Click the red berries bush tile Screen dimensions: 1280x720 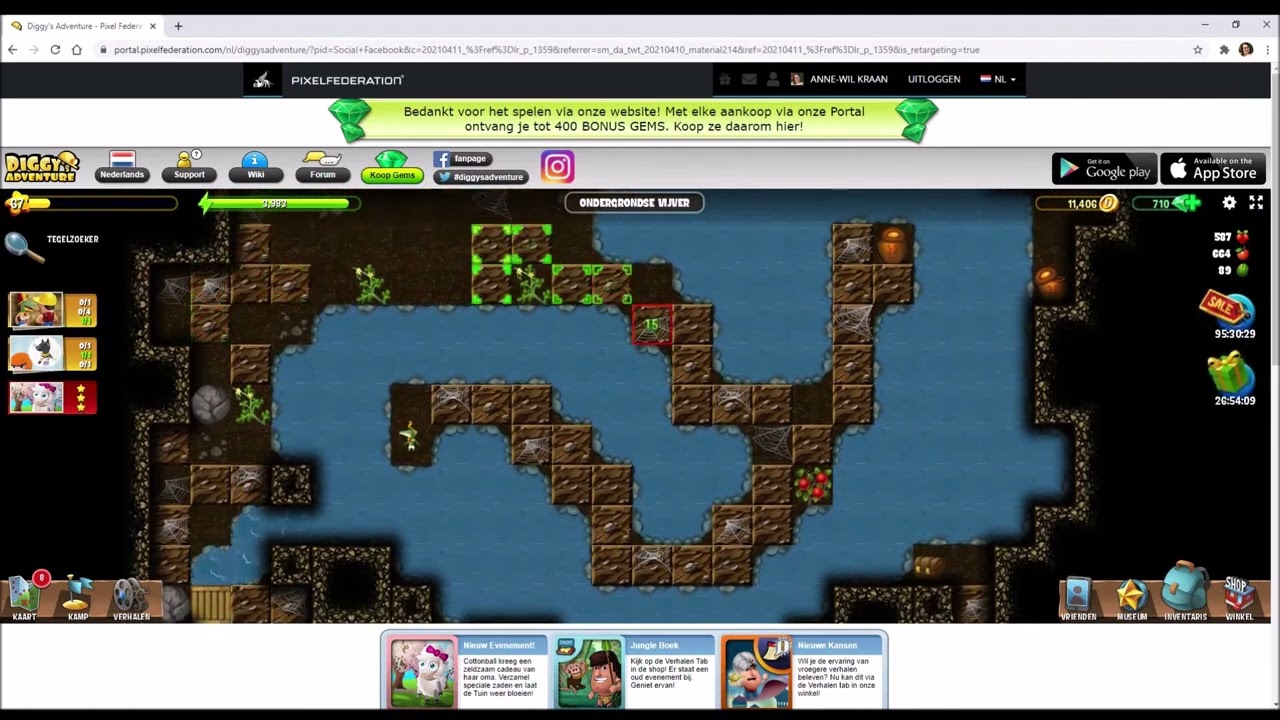[x=812, y=485]
